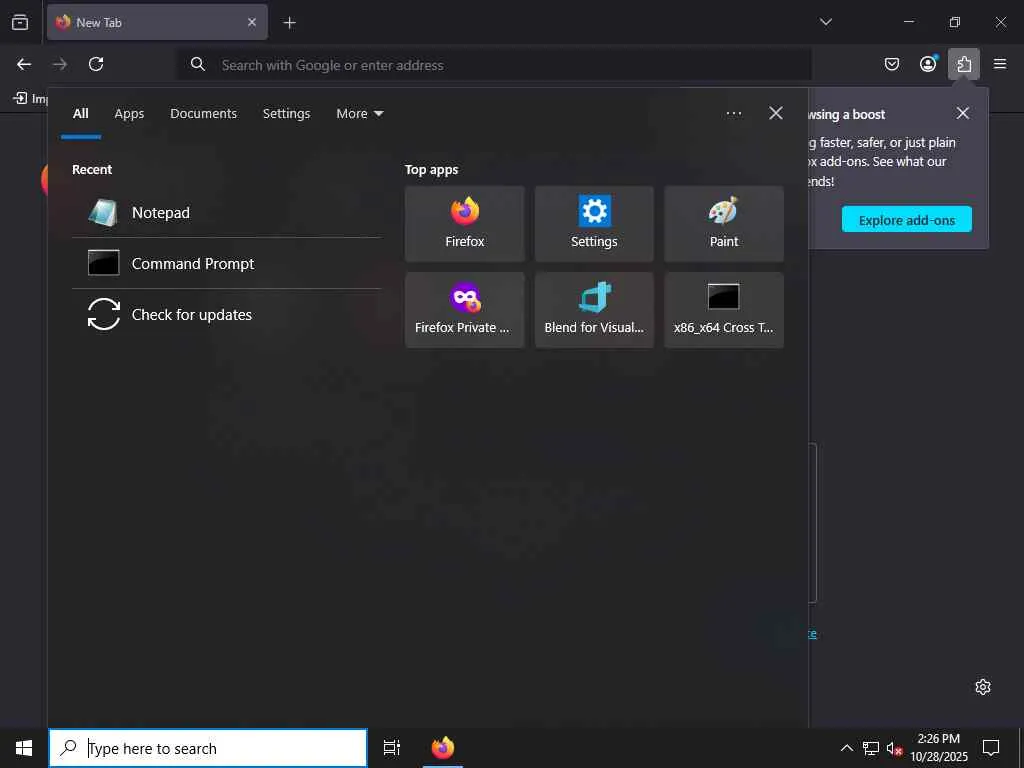The image size is (1024, 768).
Task: Open x86_x64 Cross Tools command prompt tile
Action: (x=724, y=310)
